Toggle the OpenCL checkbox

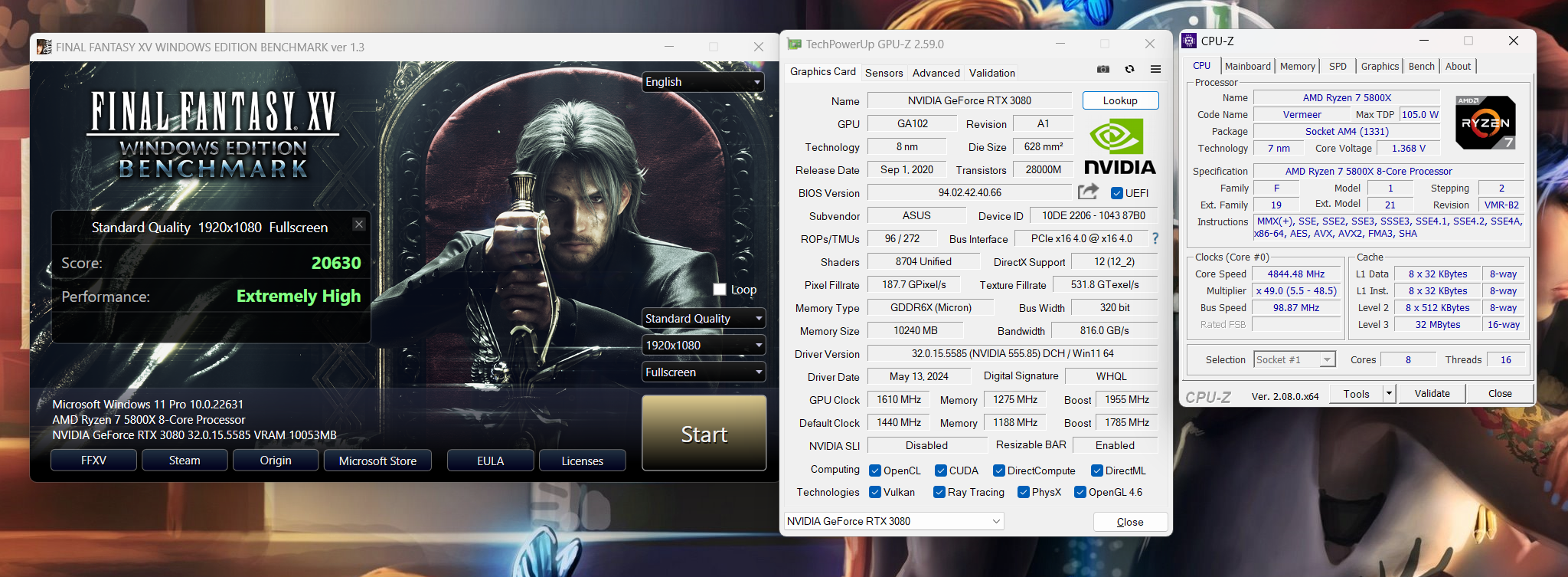click(875, 470)
